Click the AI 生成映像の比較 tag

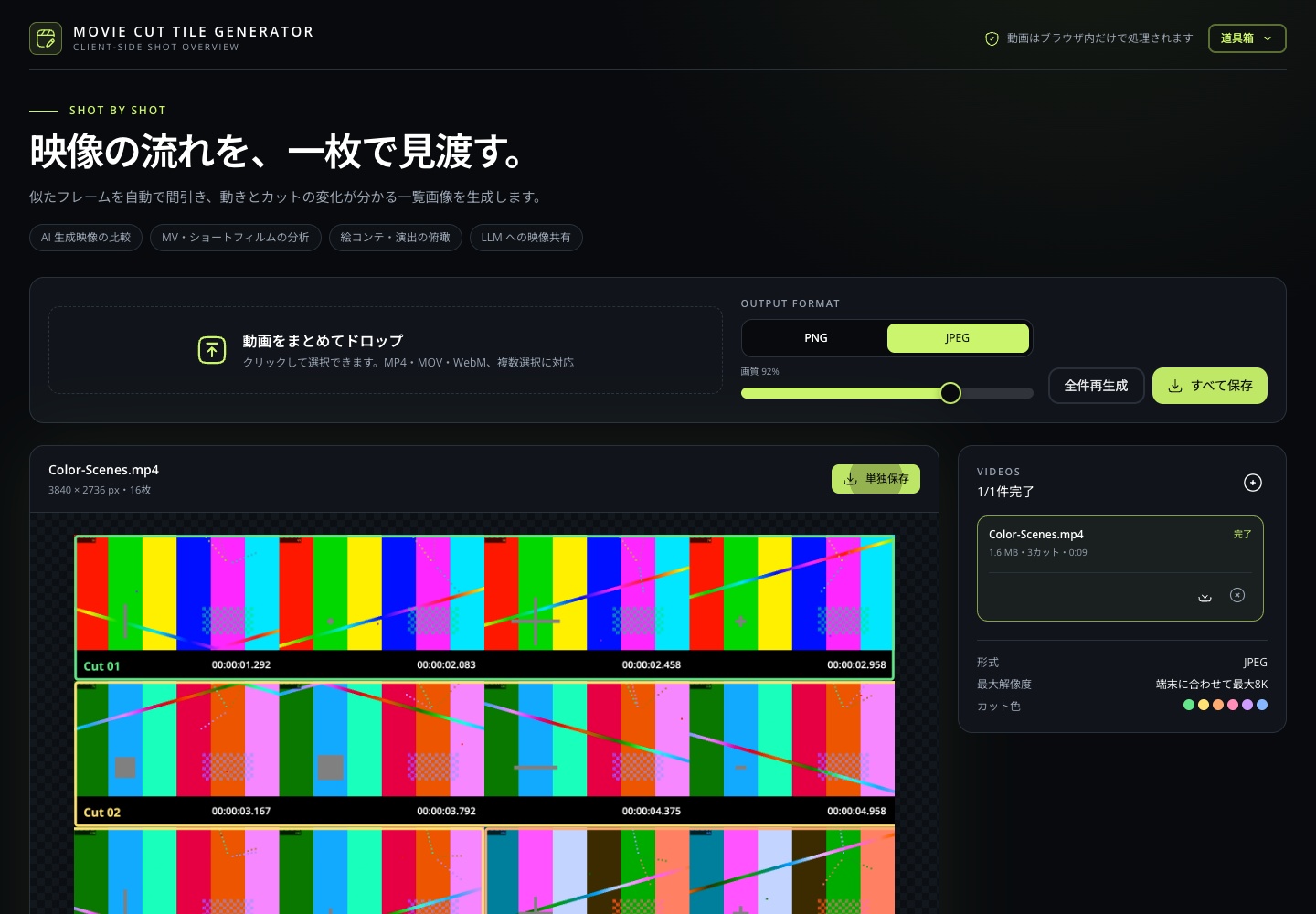coord(86,238)
